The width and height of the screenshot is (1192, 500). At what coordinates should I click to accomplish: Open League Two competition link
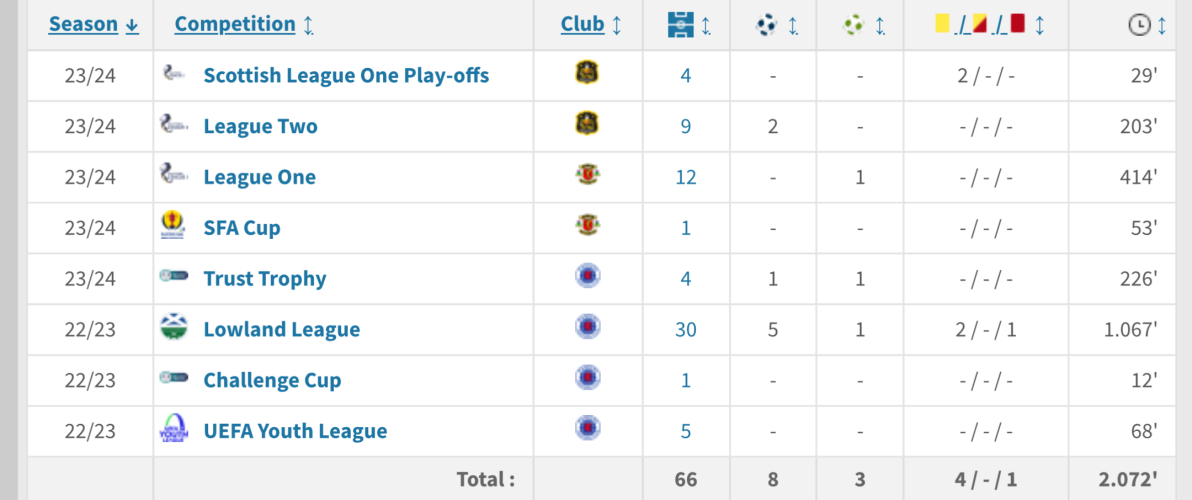(260, 126)
